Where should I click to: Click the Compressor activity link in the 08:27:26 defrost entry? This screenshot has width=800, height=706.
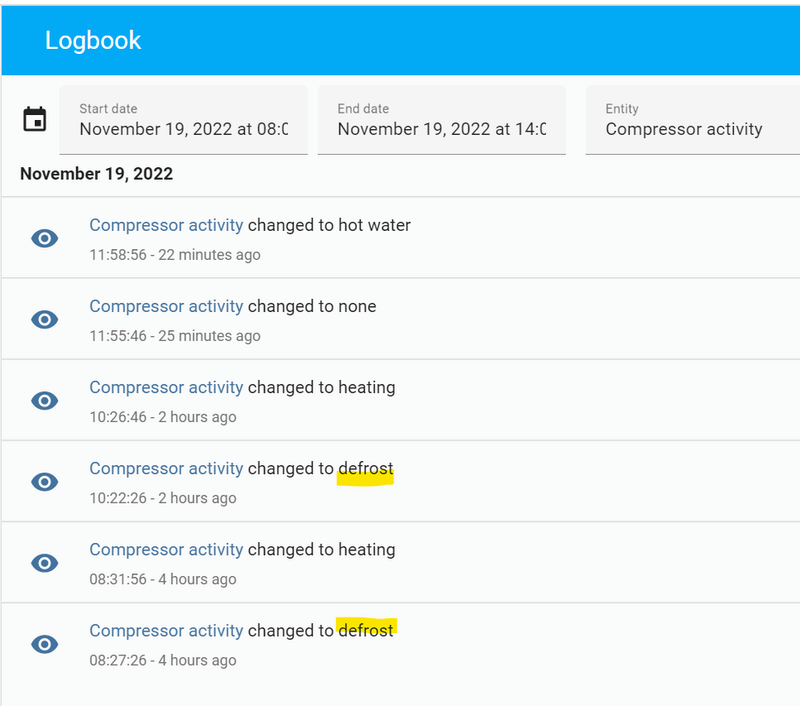click(166, 630)
